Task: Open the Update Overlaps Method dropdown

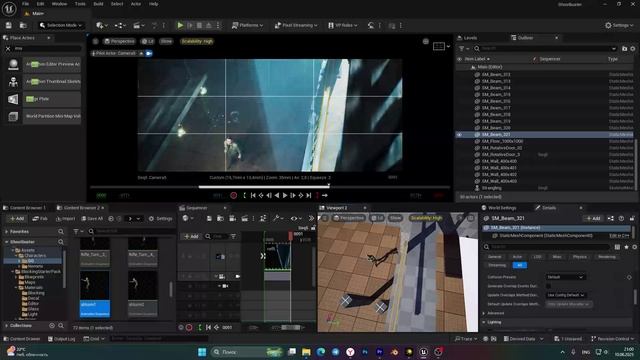Action: tap(567, 295)
